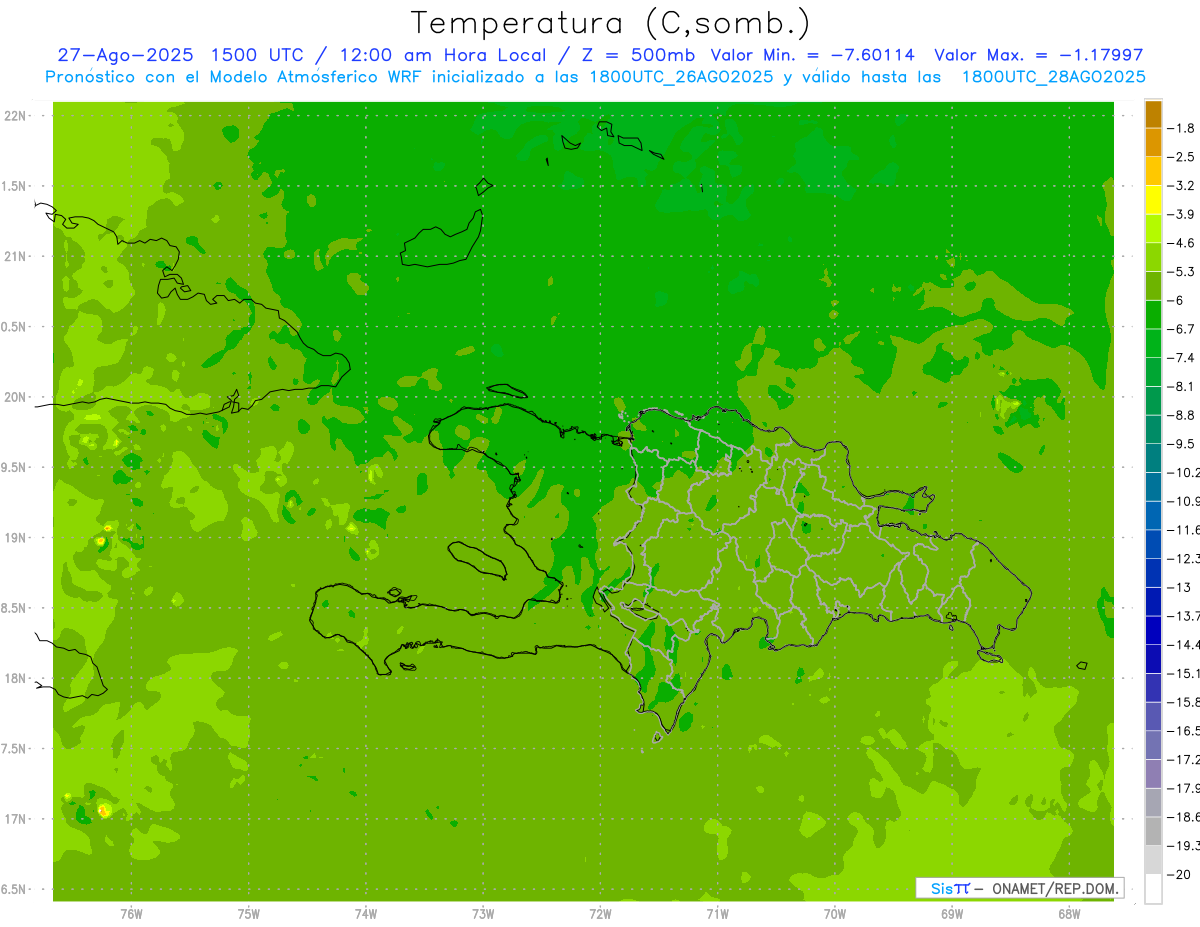This screenshot has height=927, width=1200.
Task: Click the "-7.4" legend value
Action: [x=1181, y=358]
